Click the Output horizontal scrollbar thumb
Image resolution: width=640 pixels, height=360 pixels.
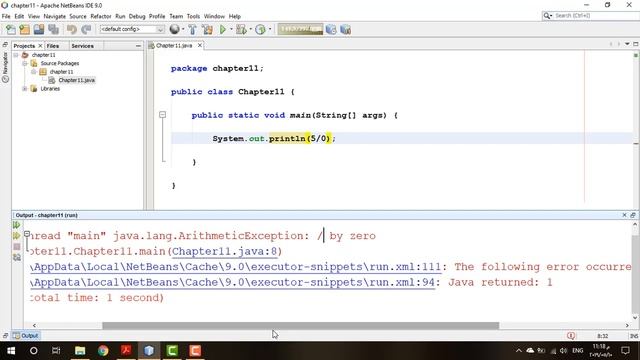(300, 325)
